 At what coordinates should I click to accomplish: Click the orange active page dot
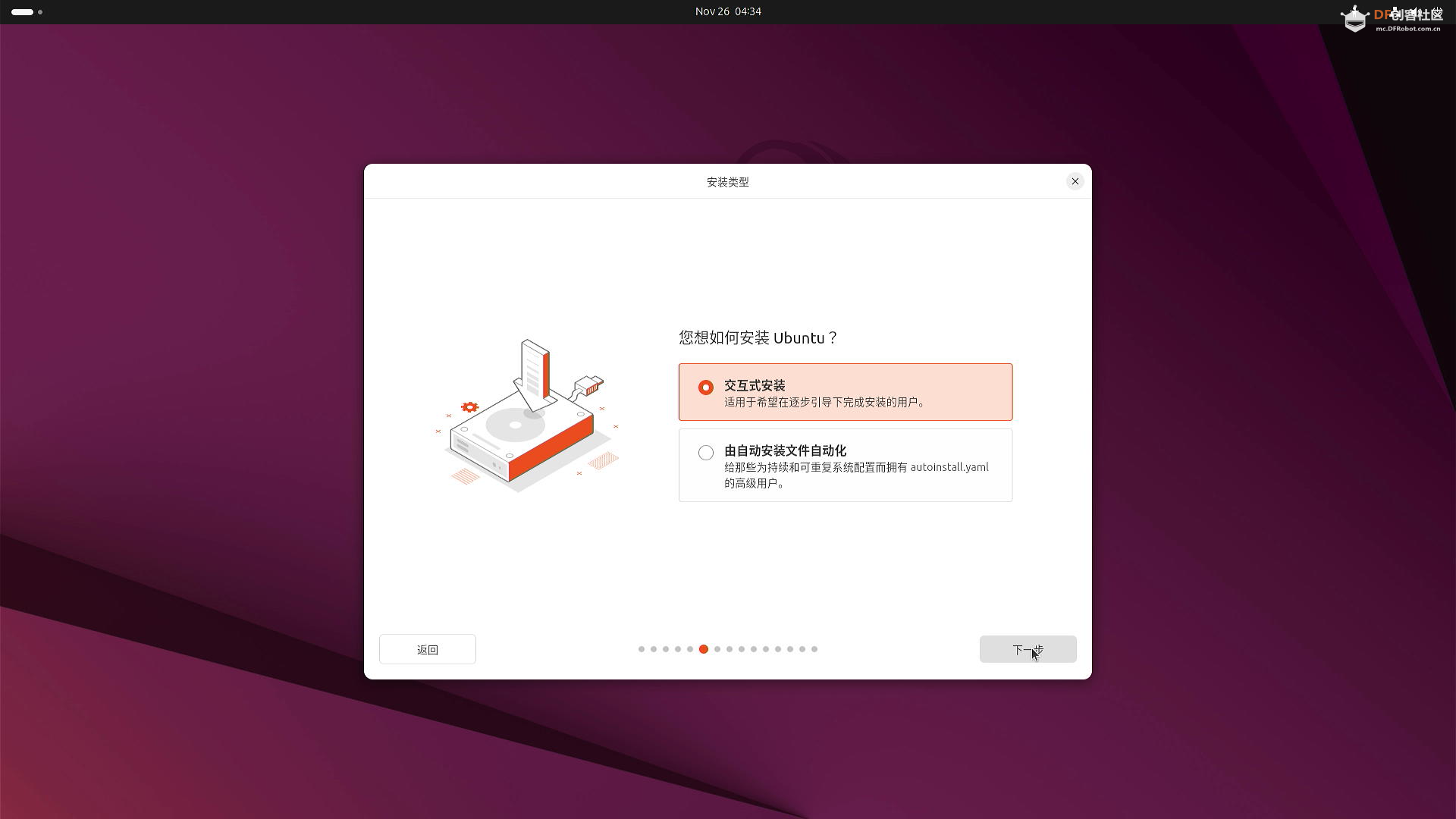pos(704,649)
